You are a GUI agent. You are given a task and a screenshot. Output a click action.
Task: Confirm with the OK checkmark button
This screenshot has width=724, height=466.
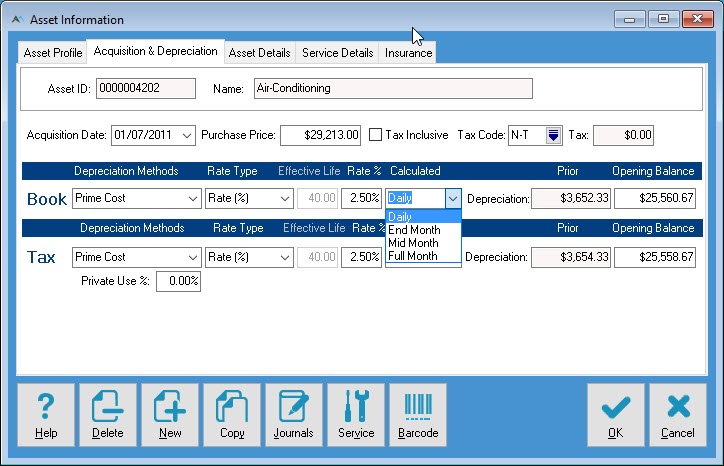pyautogui.click(x=615, y=415)
